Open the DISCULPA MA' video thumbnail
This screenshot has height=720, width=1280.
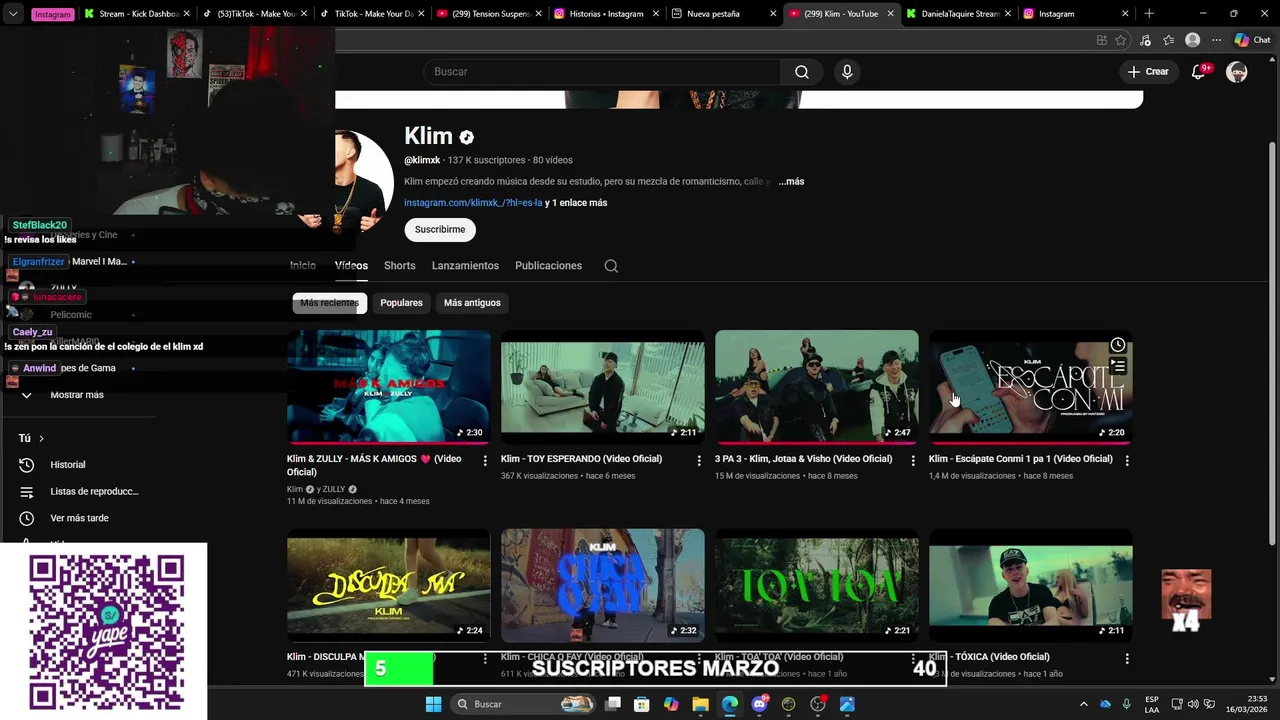[389, 586]
